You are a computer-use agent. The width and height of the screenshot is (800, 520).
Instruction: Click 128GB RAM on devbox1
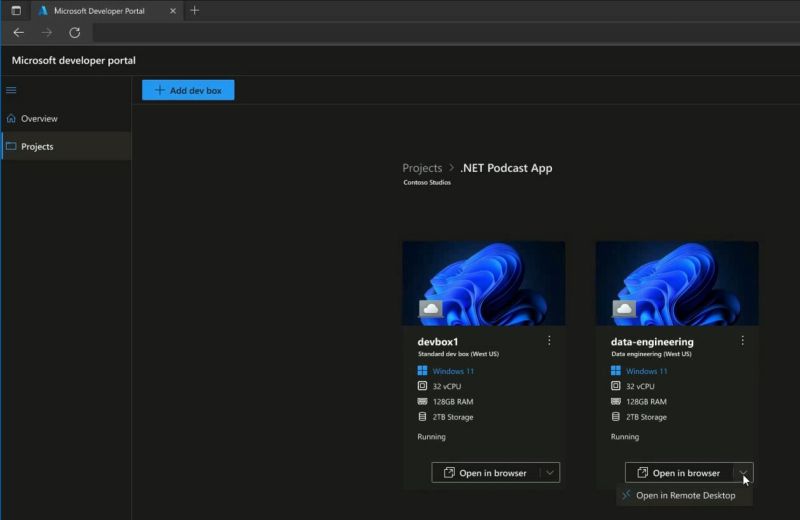453,402
